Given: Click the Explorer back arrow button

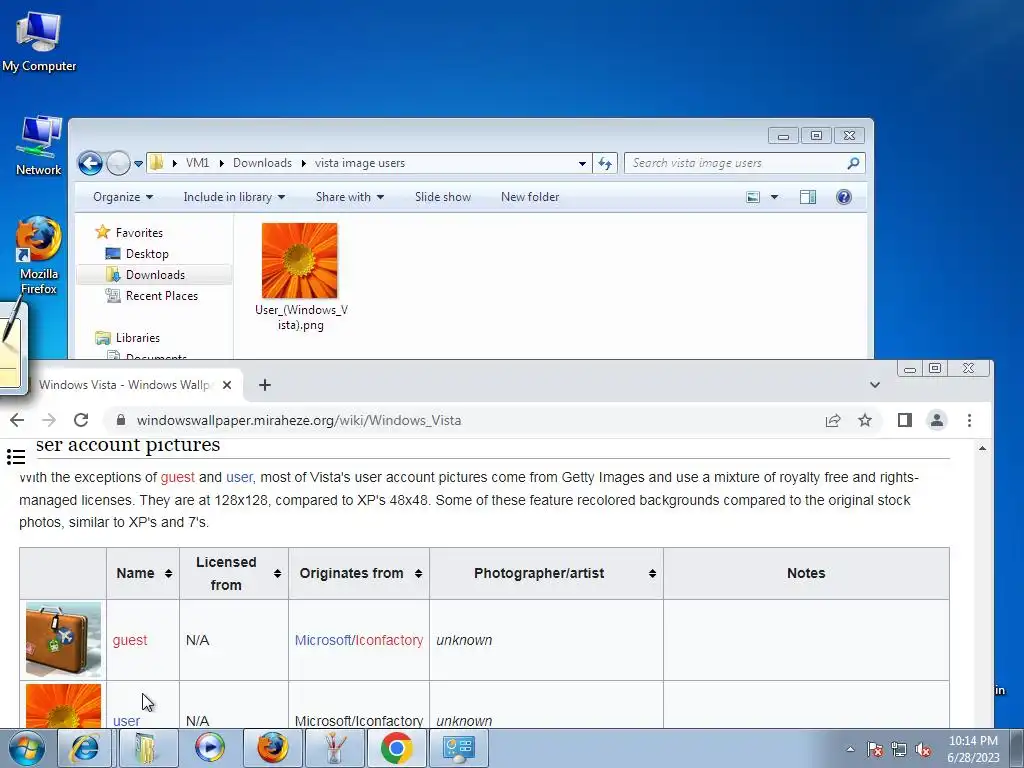Looking at the screenshot, I should click(x=90, y=163).
